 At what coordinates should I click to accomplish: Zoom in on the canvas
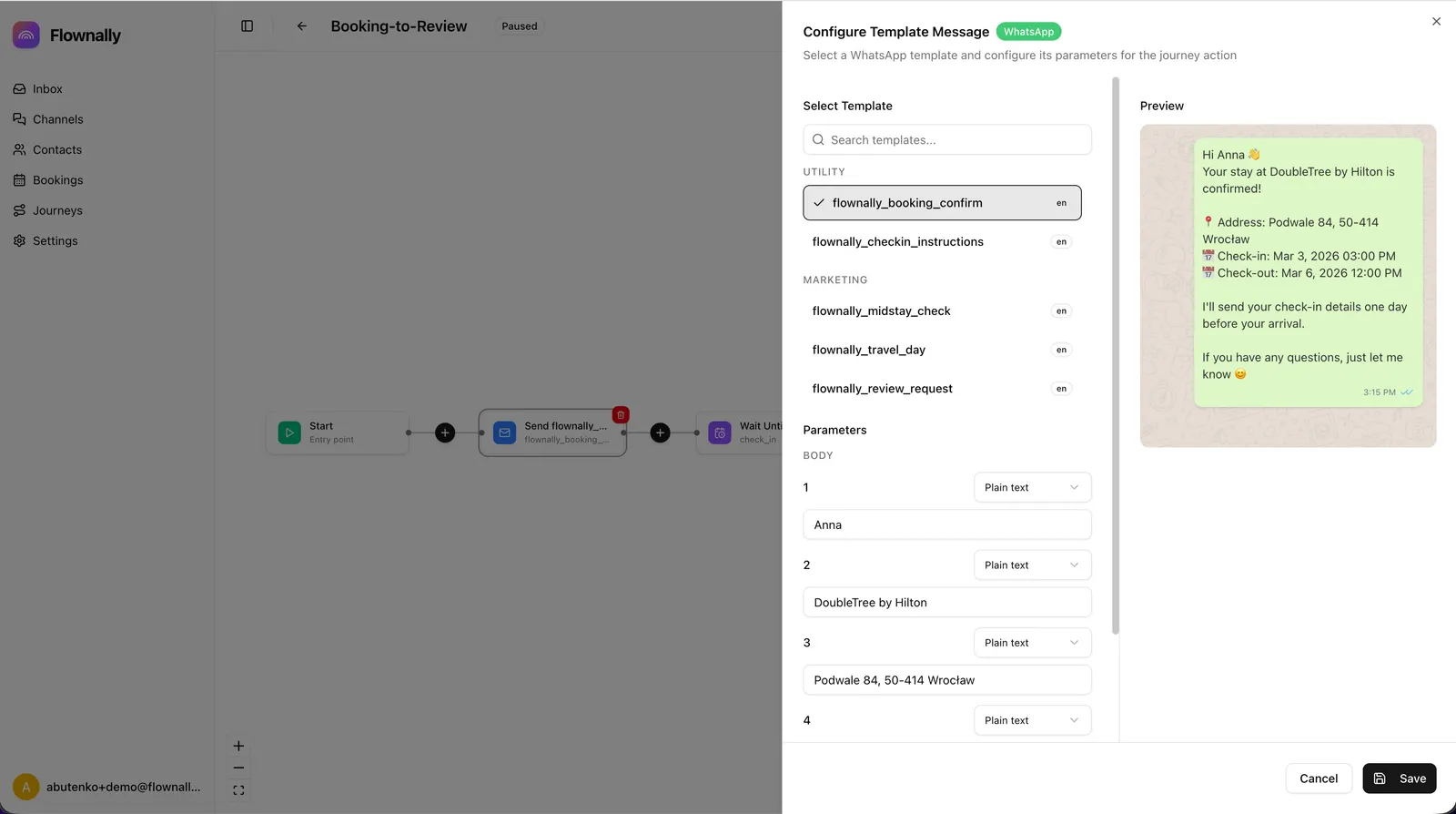(238, 746)
